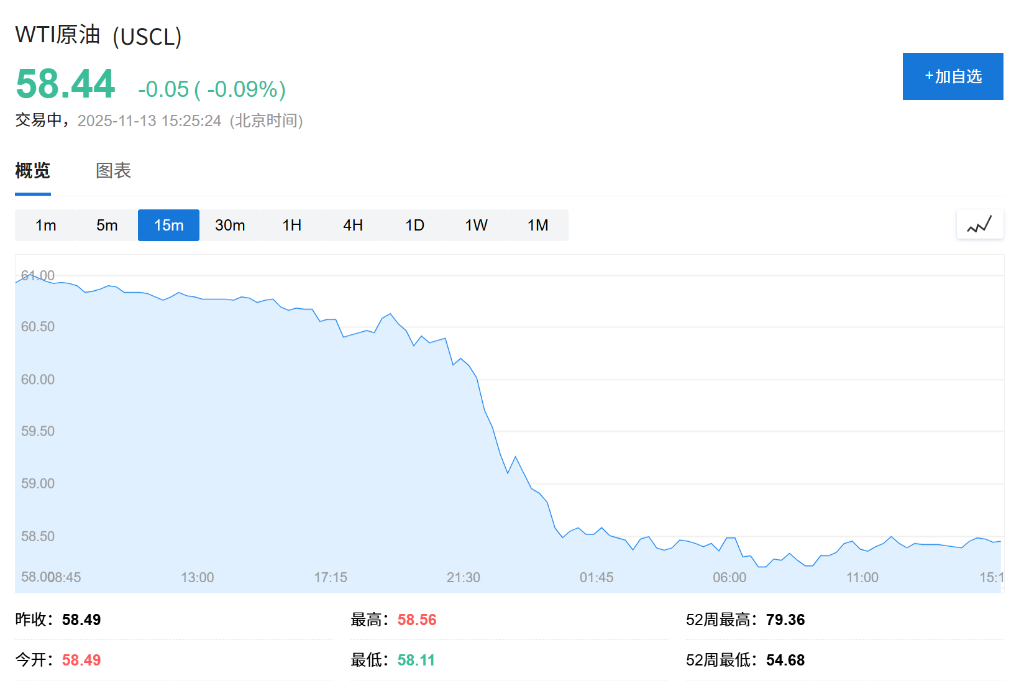Click the 52周最低 value 54.68

pos(788,660)
